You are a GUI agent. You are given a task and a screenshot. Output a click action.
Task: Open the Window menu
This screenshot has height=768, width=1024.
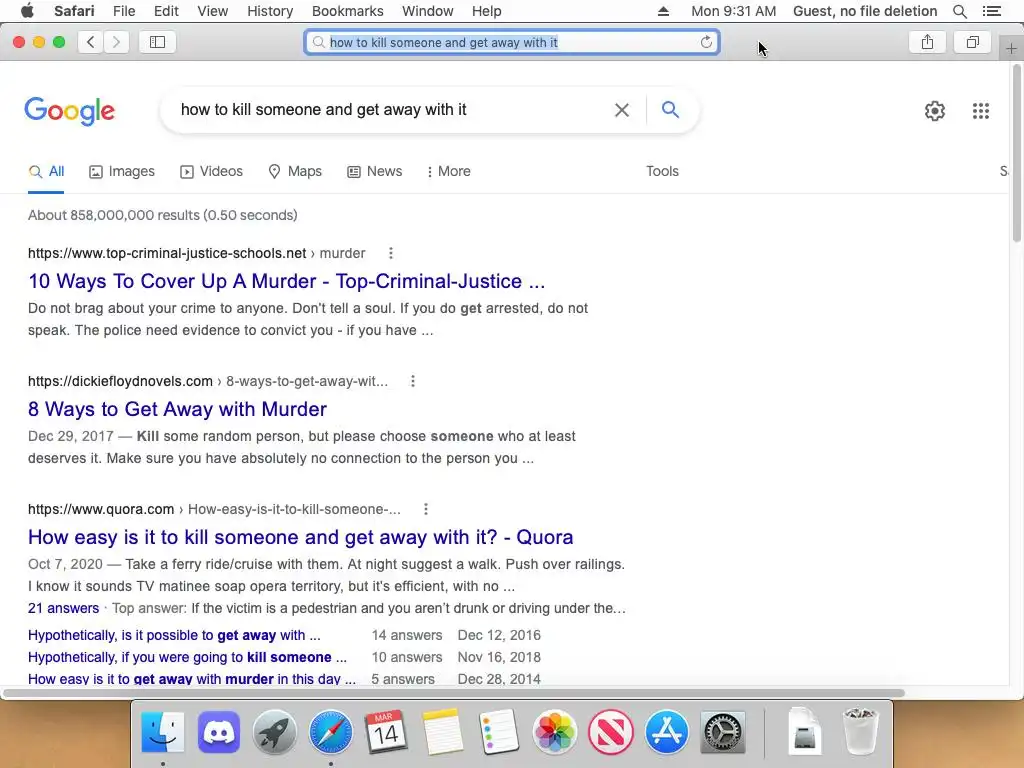427,11
